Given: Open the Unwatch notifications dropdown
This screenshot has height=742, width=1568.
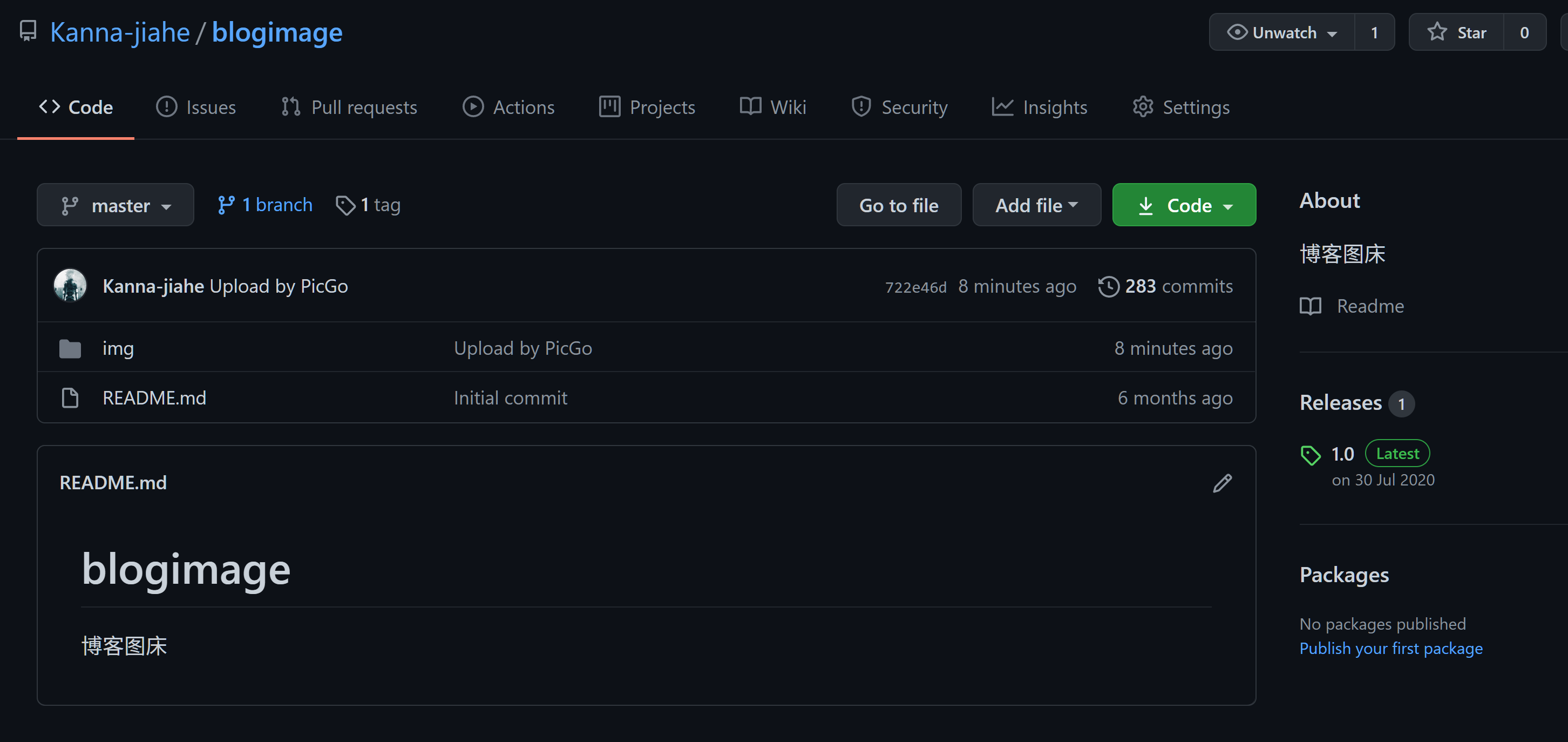Looking at the screenshot, I should pos(1282,32).
